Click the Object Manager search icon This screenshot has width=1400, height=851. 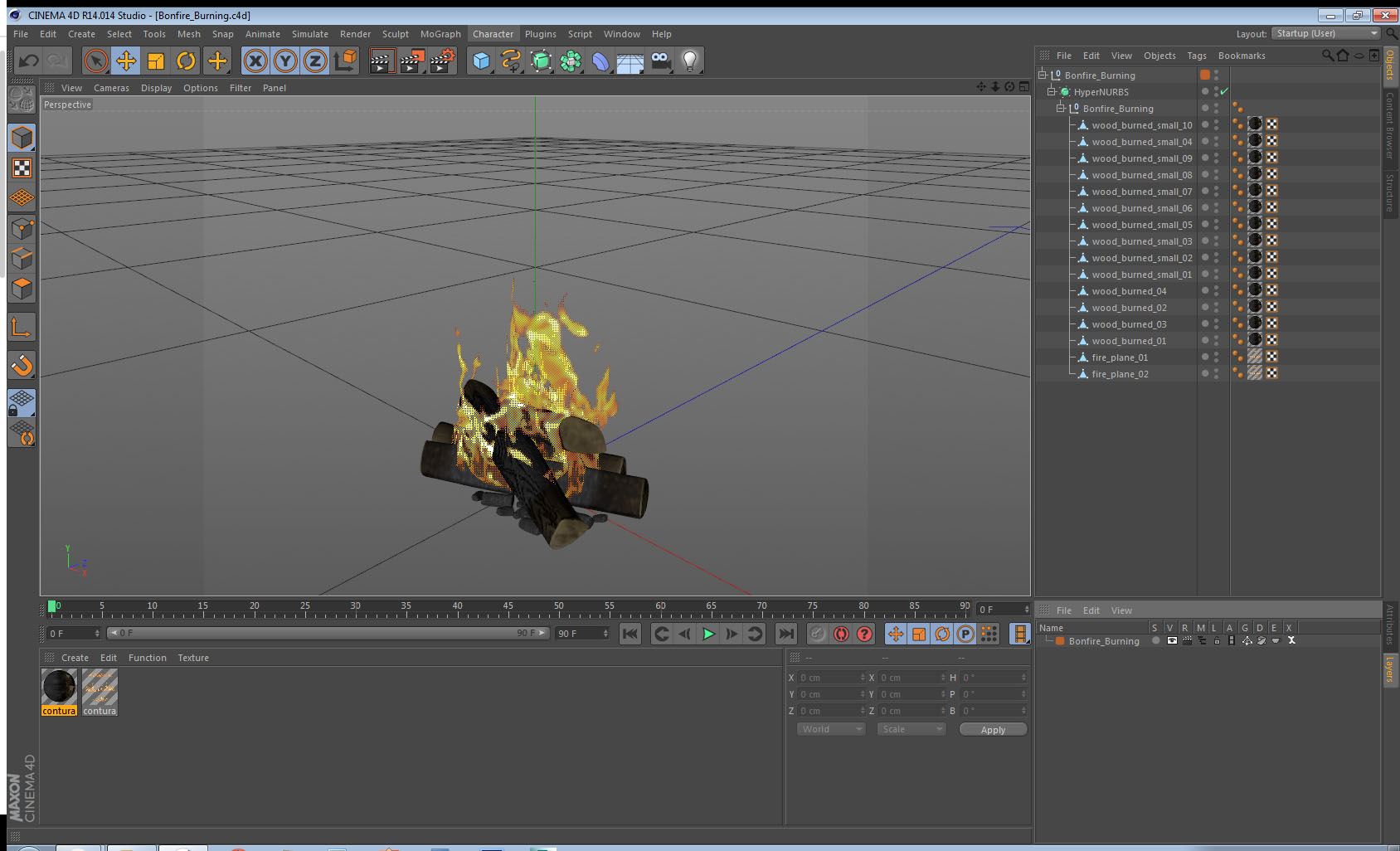[1327, 56]
